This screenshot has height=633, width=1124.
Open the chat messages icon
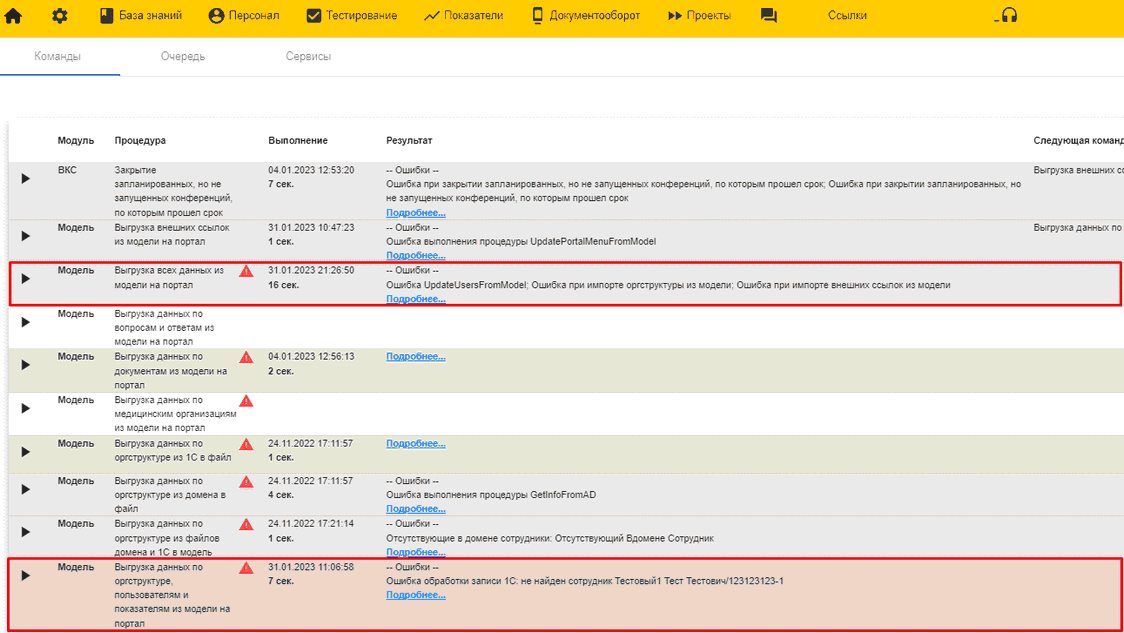click(768, 16)
